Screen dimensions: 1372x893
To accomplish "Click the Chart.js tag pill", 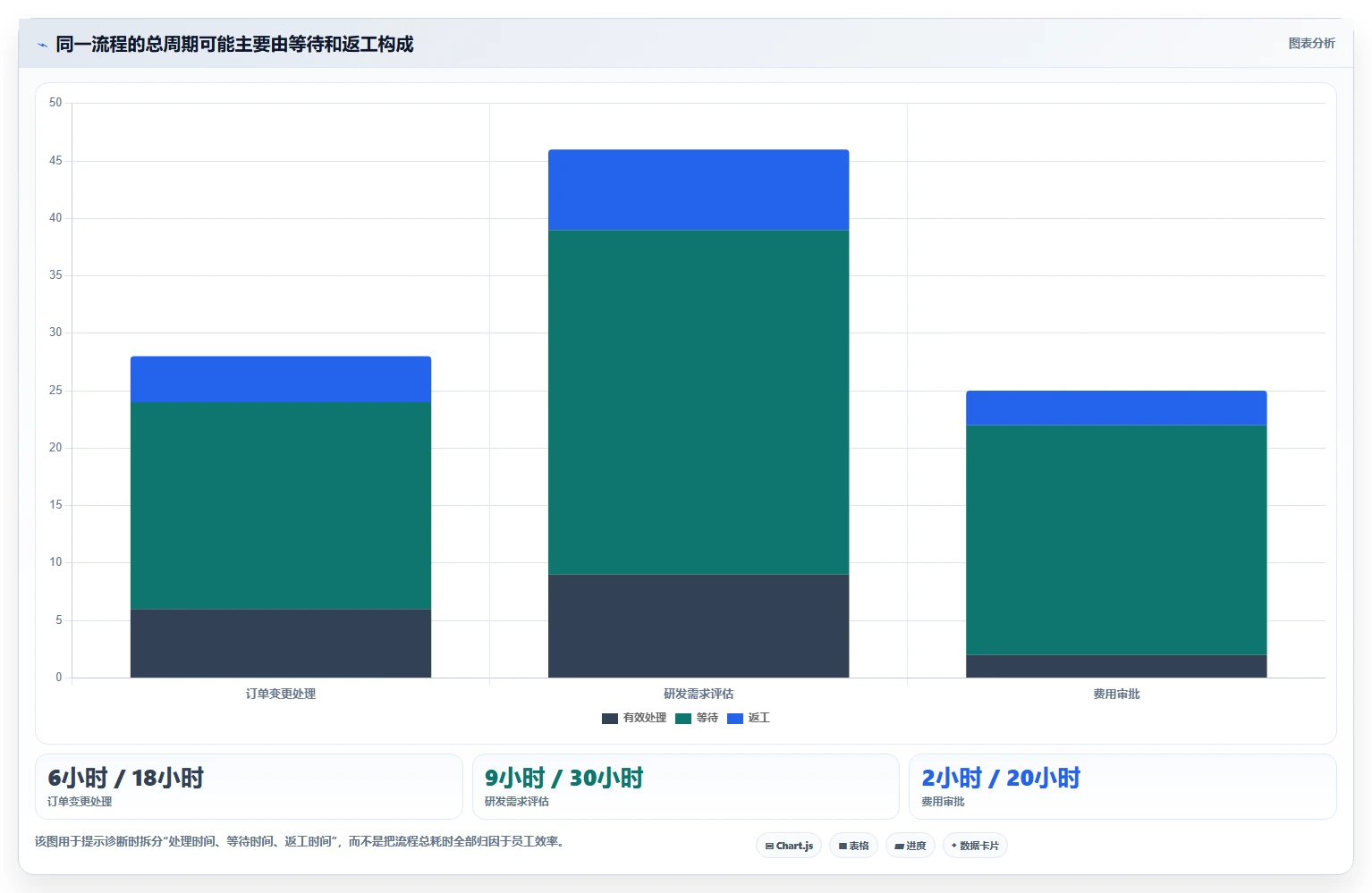I will pos(789,846).
